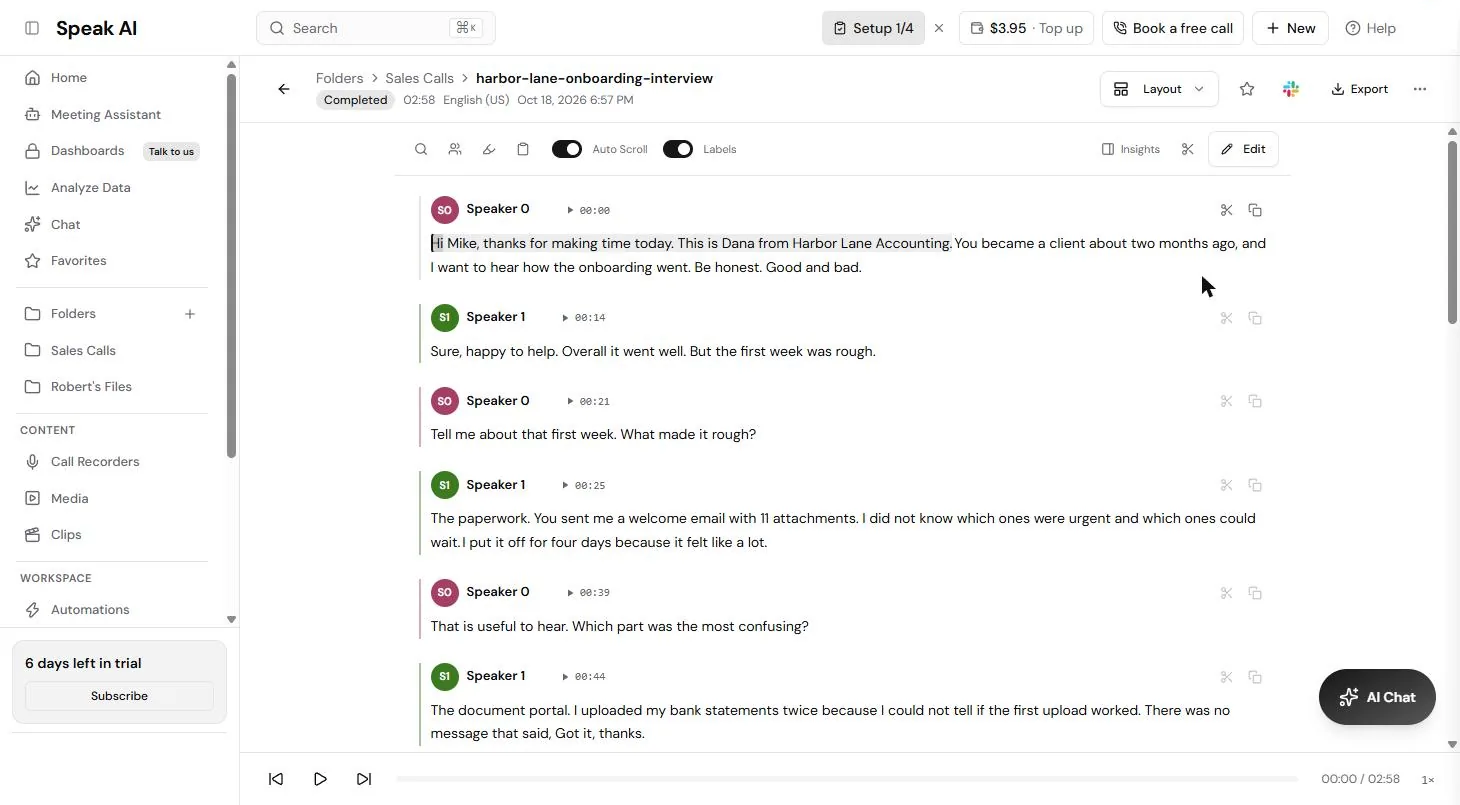Copy transcript with the clipboard icon

[523, 149]
